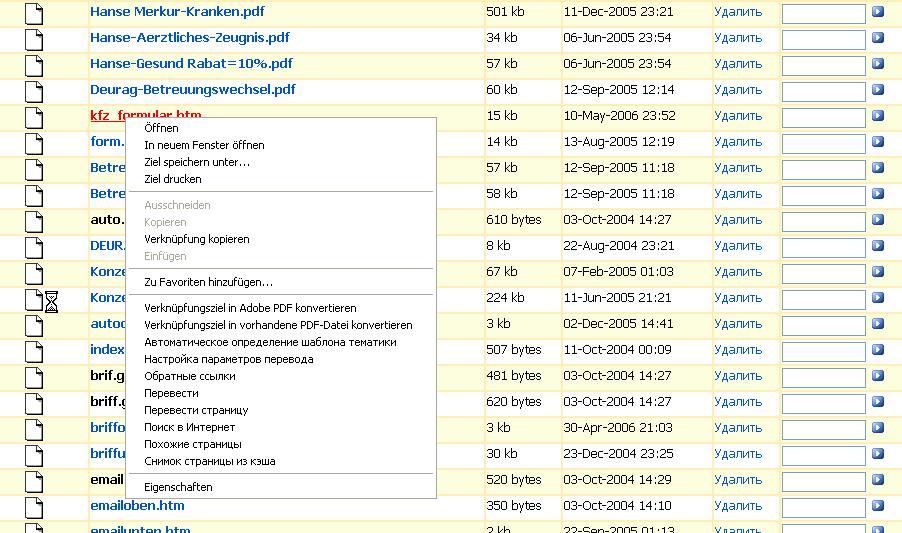Select Ziel drucken menu entry
The width and height of the screenshot is (902, 533).
point(173,179)
